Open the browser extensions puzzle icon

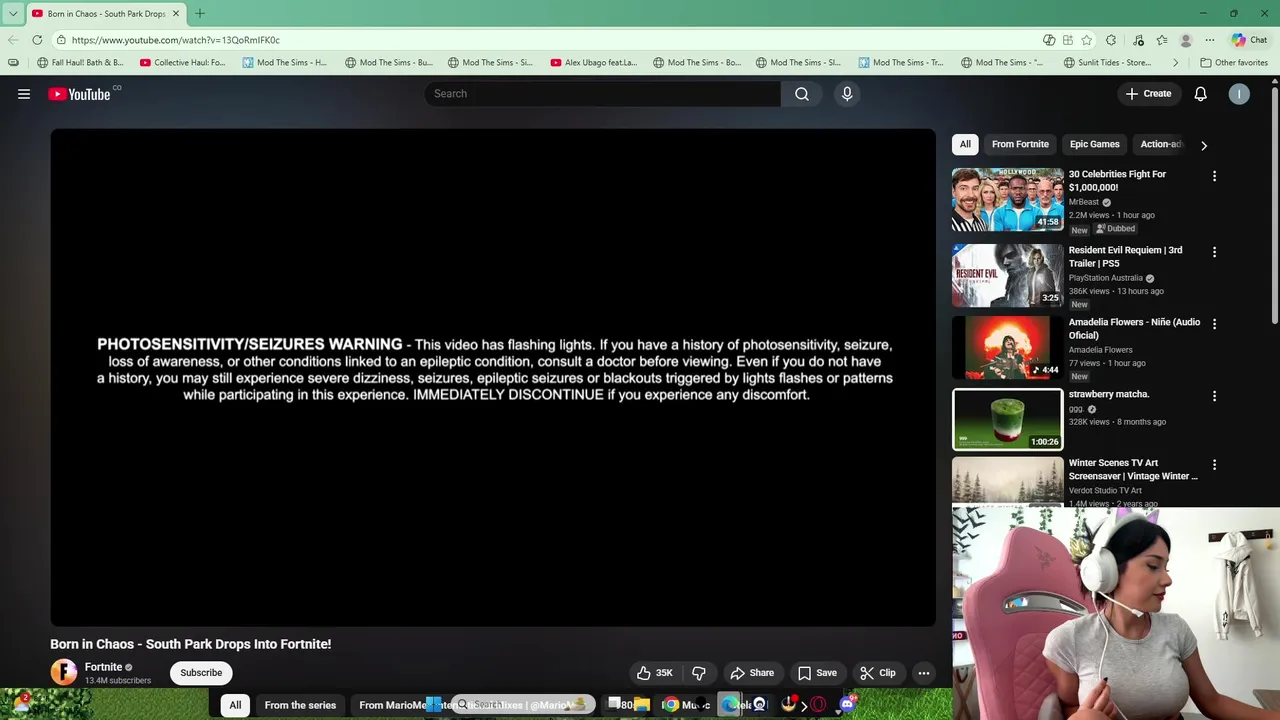tap(1111, 40)
